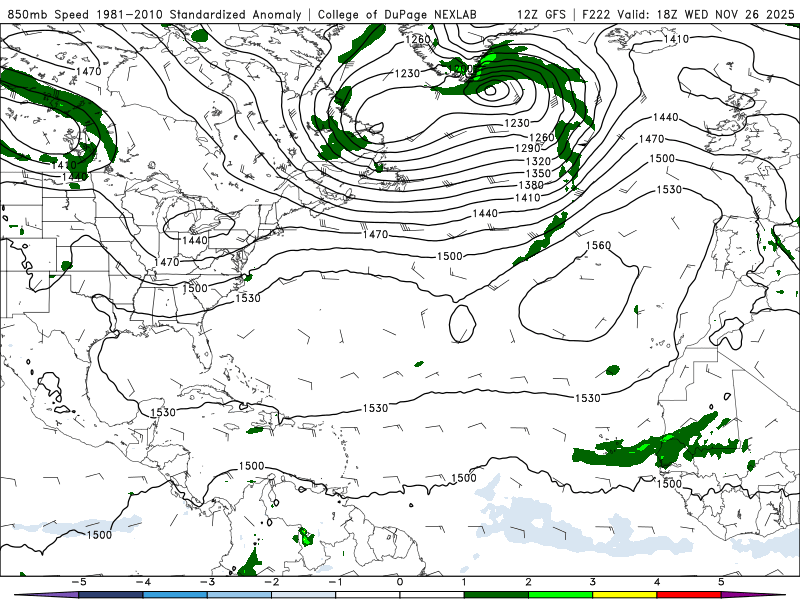The height and width of the screenshot is (600, 800).
Task: Click the "1290" contour label
Action: click(x=528, y=148)
